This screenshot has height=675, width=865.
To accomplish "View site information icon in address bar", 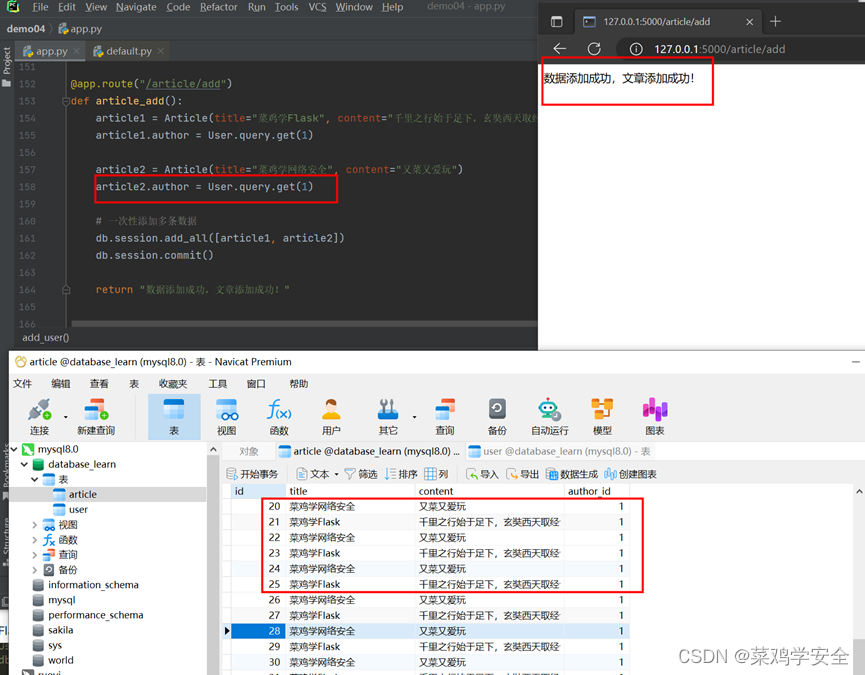I will coord(636,49).
